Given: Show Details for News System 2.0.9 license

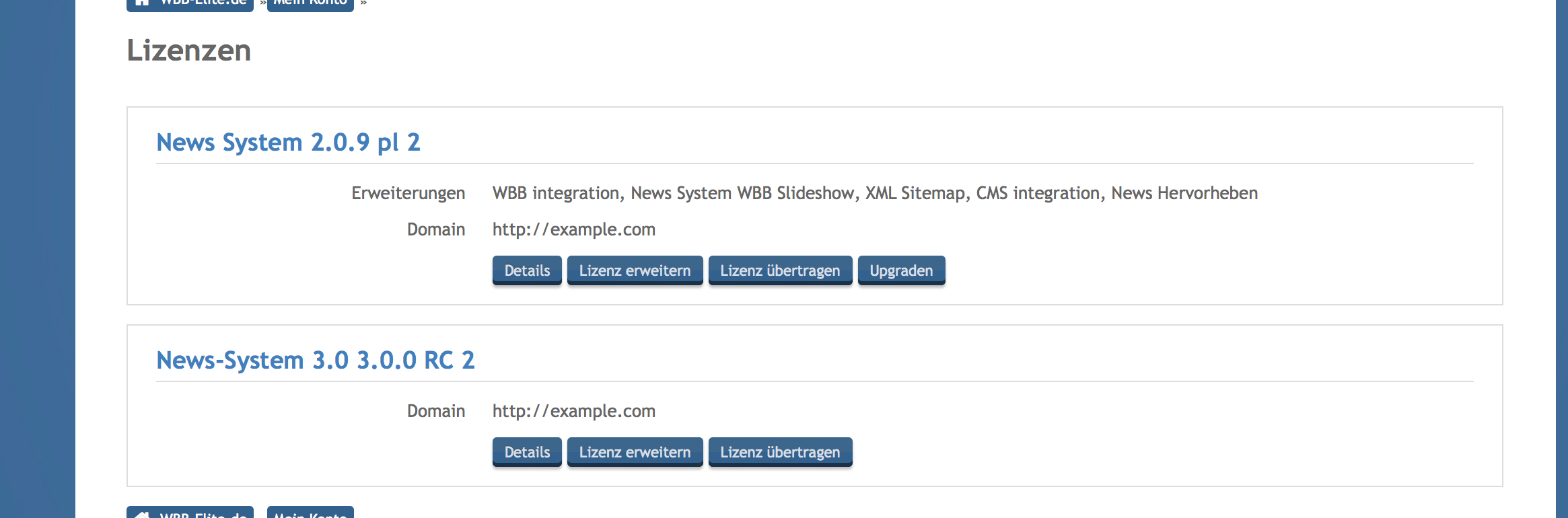Looking at the screenshot, I should pyautogui.click(x=527, y=270).
